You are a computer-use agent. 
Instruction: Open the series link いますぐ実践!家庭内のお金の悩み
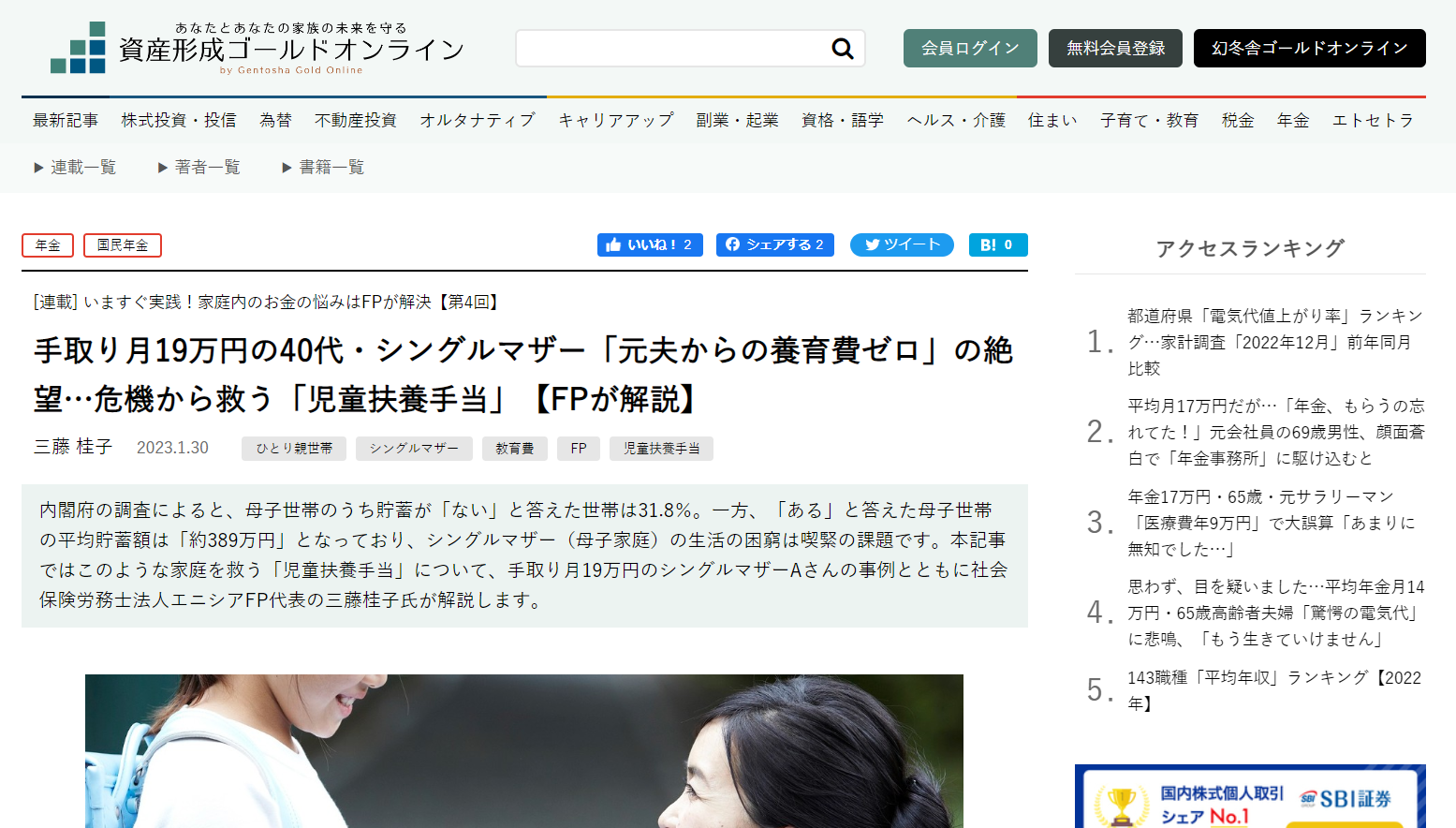tap(269, 302)
